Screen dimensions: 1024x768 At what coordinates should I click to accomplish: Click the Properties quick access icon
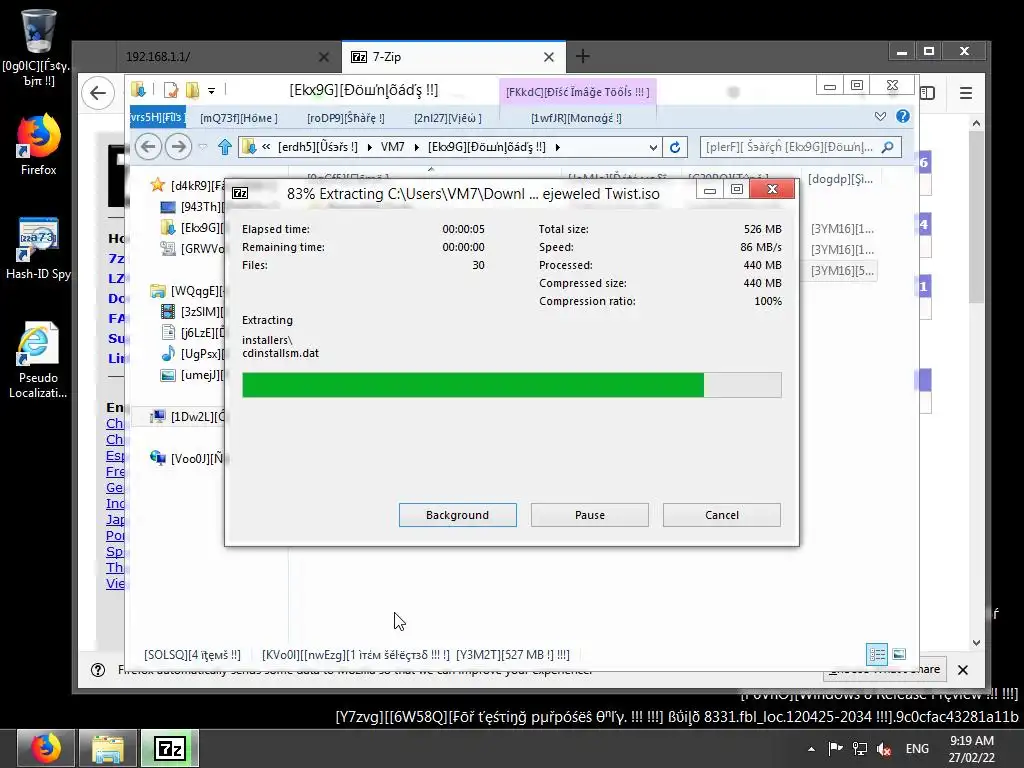(171, 90)
